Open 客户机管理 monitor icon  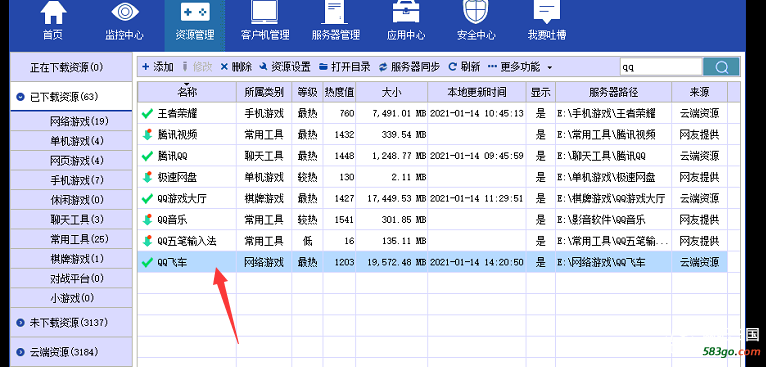(x=265, y=13)
